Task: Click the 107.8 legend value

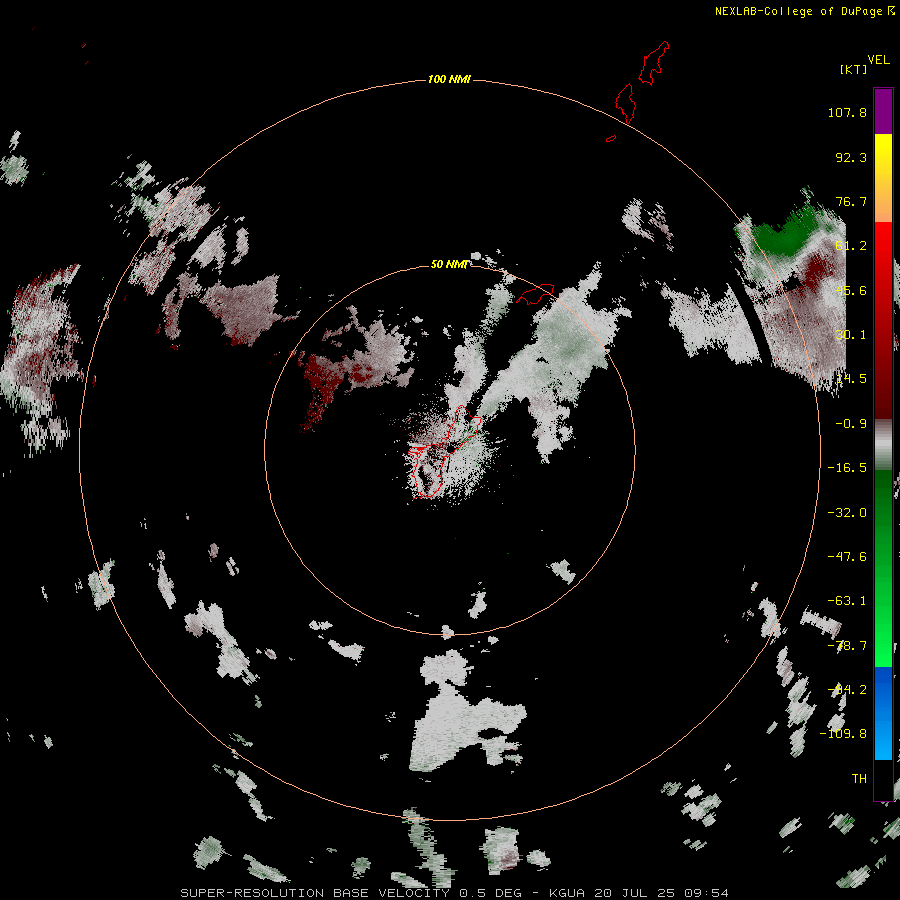Action: click(x=847, y=112)
